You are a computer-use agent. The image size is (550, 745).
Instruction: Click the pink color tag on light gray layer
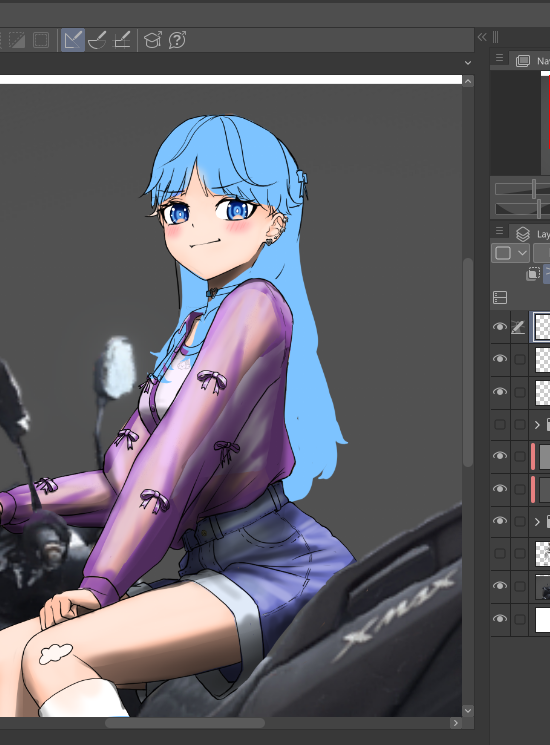pos(533,456)
